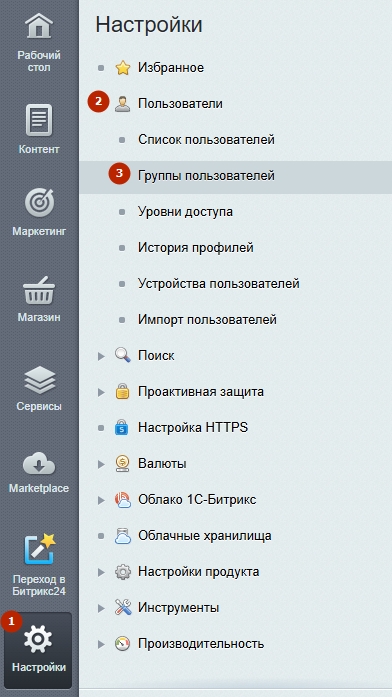The height and width of the screenshot is (697, 392).
Task: Select Группы пользователей item
Action: pyautogui.click(x=236, y=176)
